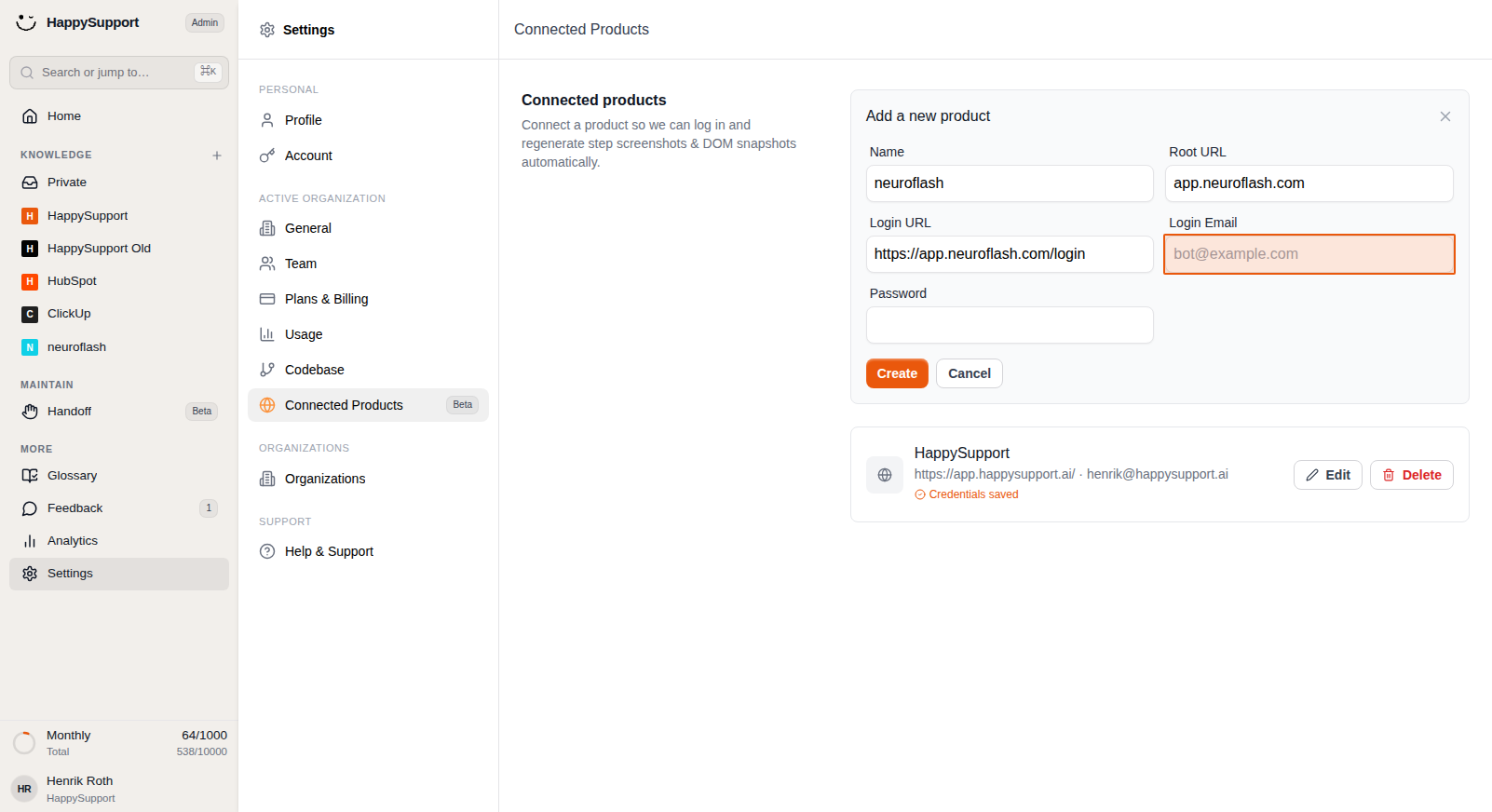1492x812 pixels.
Task: Click the Login URL input field
Action: [x=1010, y=254]
